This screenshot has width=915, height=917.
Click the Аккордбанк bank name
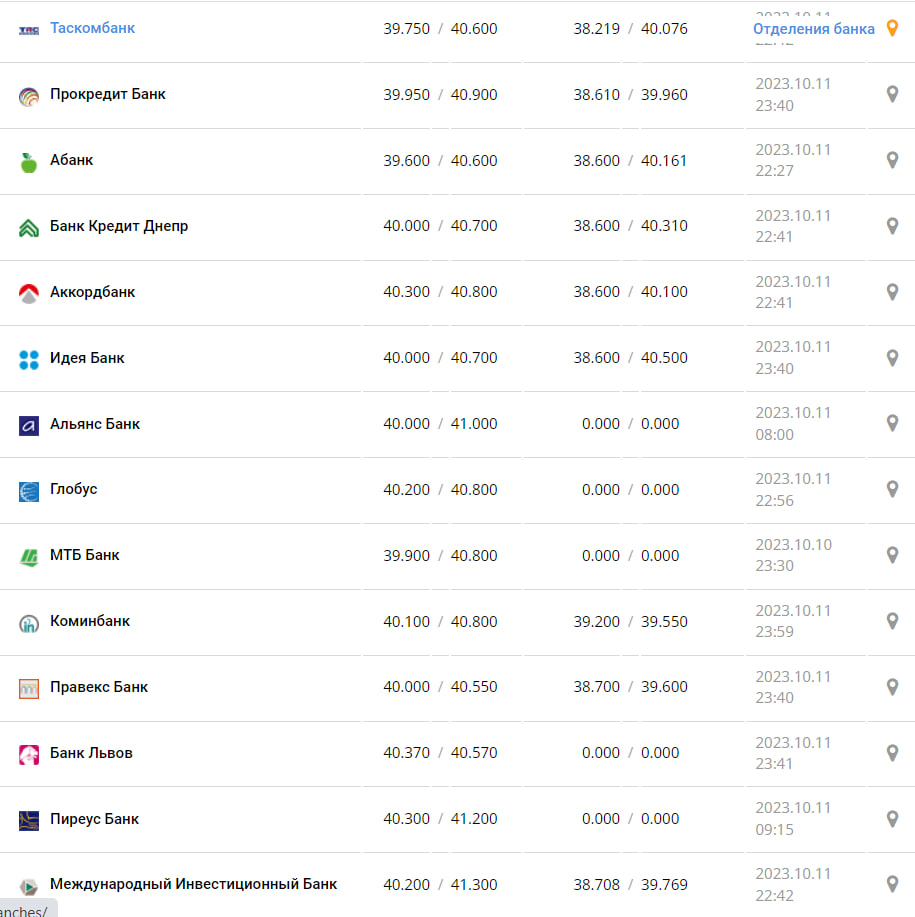[x=92, y=292]
